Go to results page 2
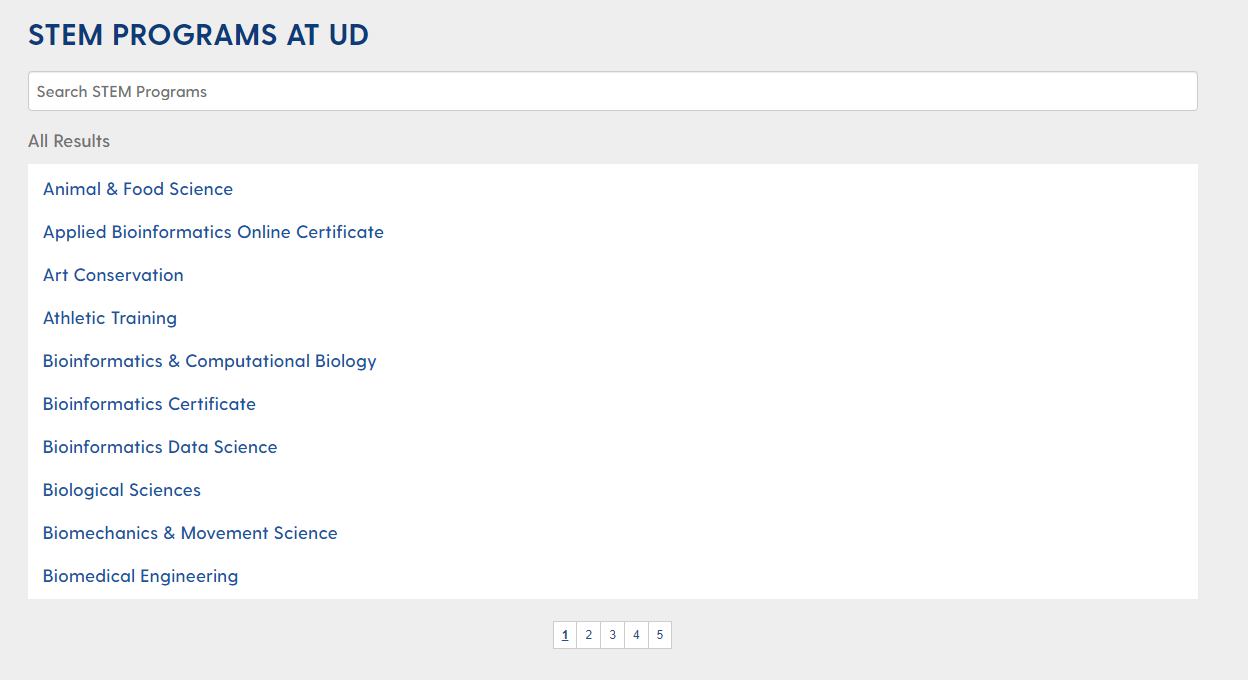Image resolution: width=1248 pixels, height=680 pixels. point(588,634)
